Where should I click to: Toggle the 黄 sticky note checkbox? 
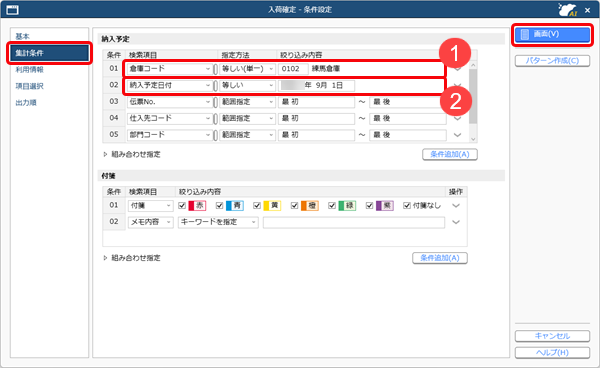click(x=257, y=206)
